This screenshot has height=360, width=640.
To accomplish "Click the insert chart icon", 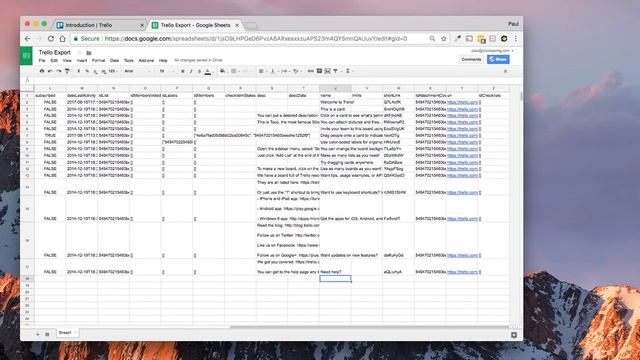I will coord(327,71).
